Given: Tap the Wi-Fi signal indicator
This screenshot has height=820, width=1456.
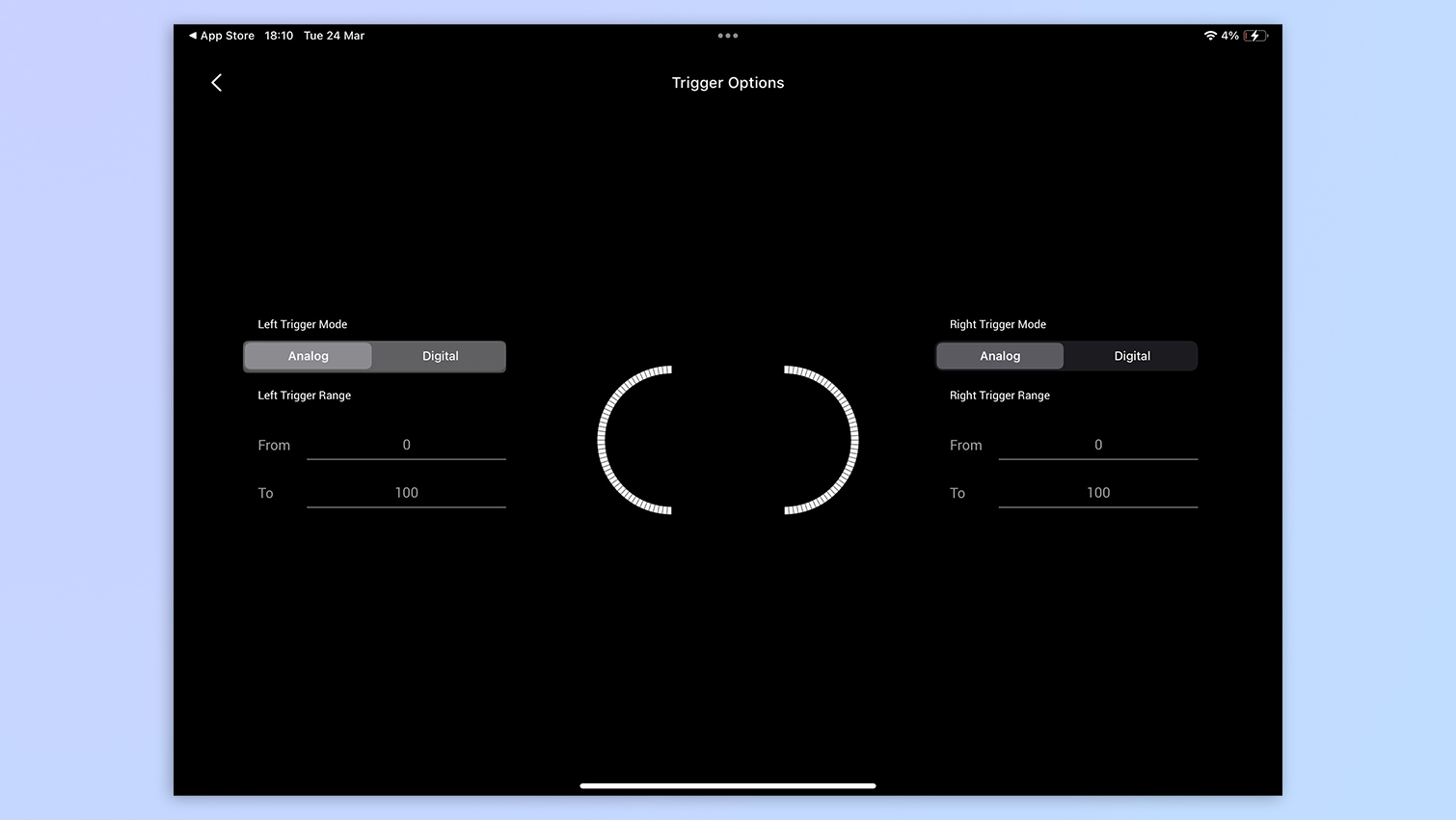Looking at the screenshot, I should click(1210, 36).
